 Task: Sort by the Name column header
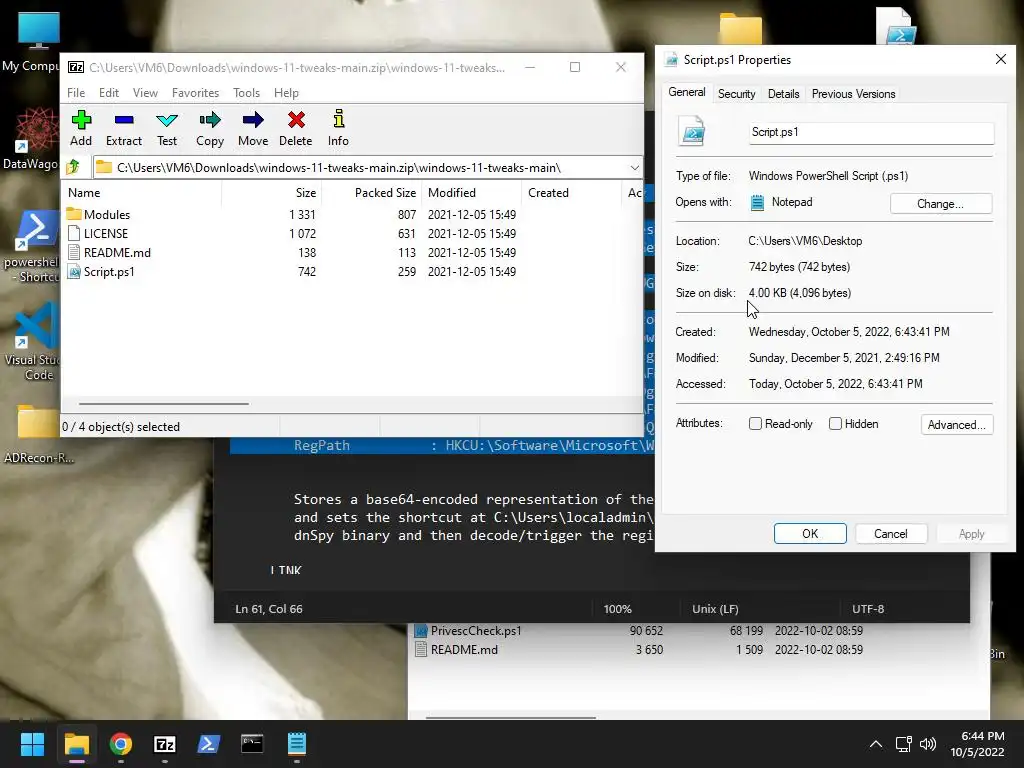tap(142, 193)
